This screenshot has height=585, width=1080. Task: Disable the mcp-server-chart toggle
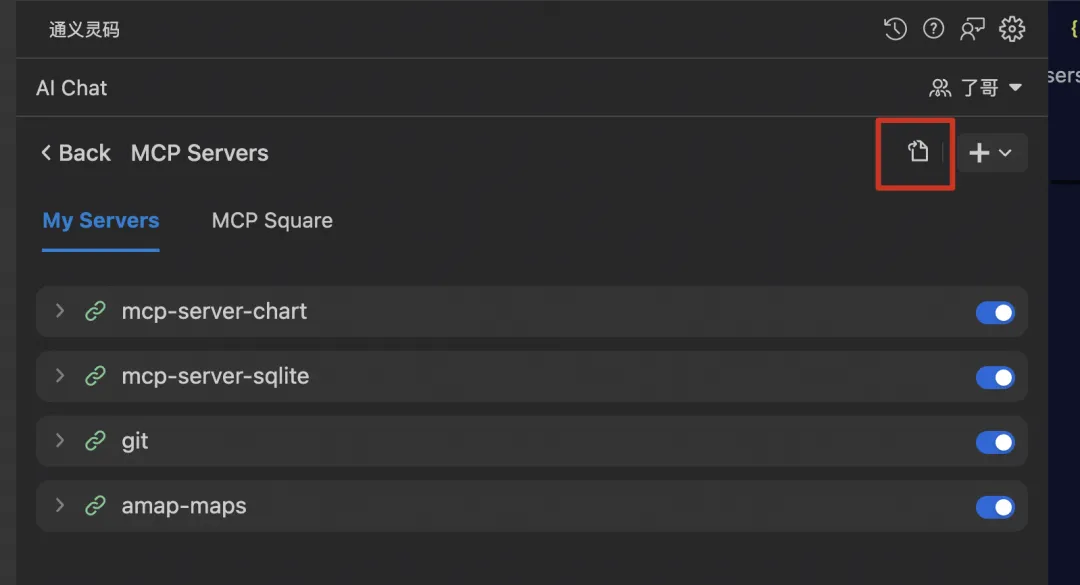coord(995,313)
